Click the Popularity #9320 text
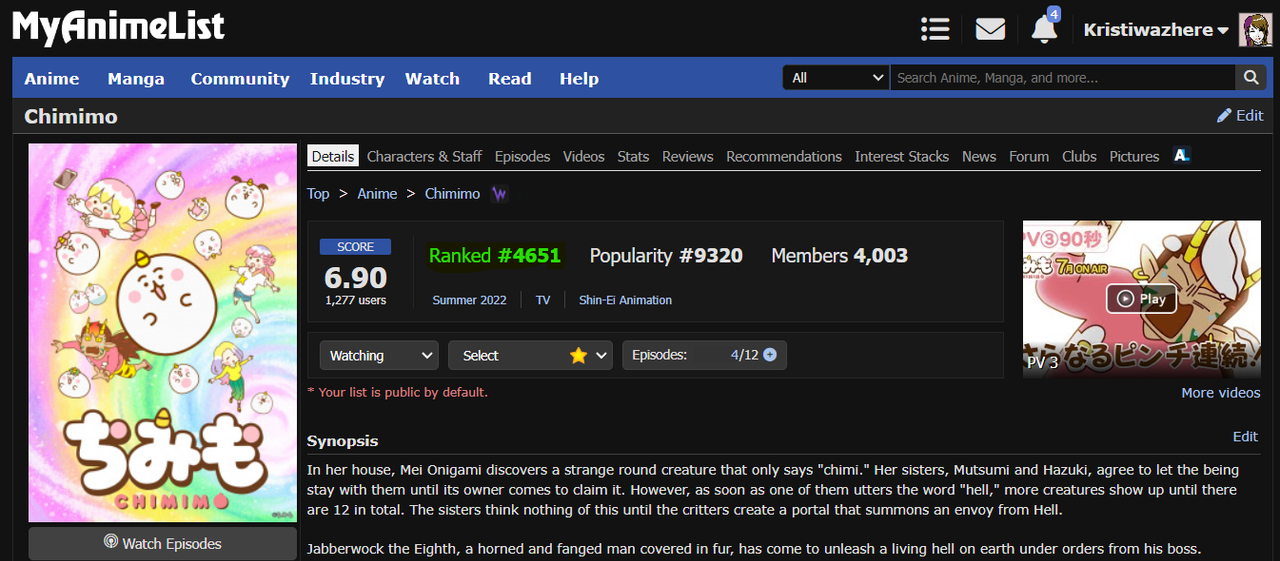 pyautogui.click(x=666, y=255)
